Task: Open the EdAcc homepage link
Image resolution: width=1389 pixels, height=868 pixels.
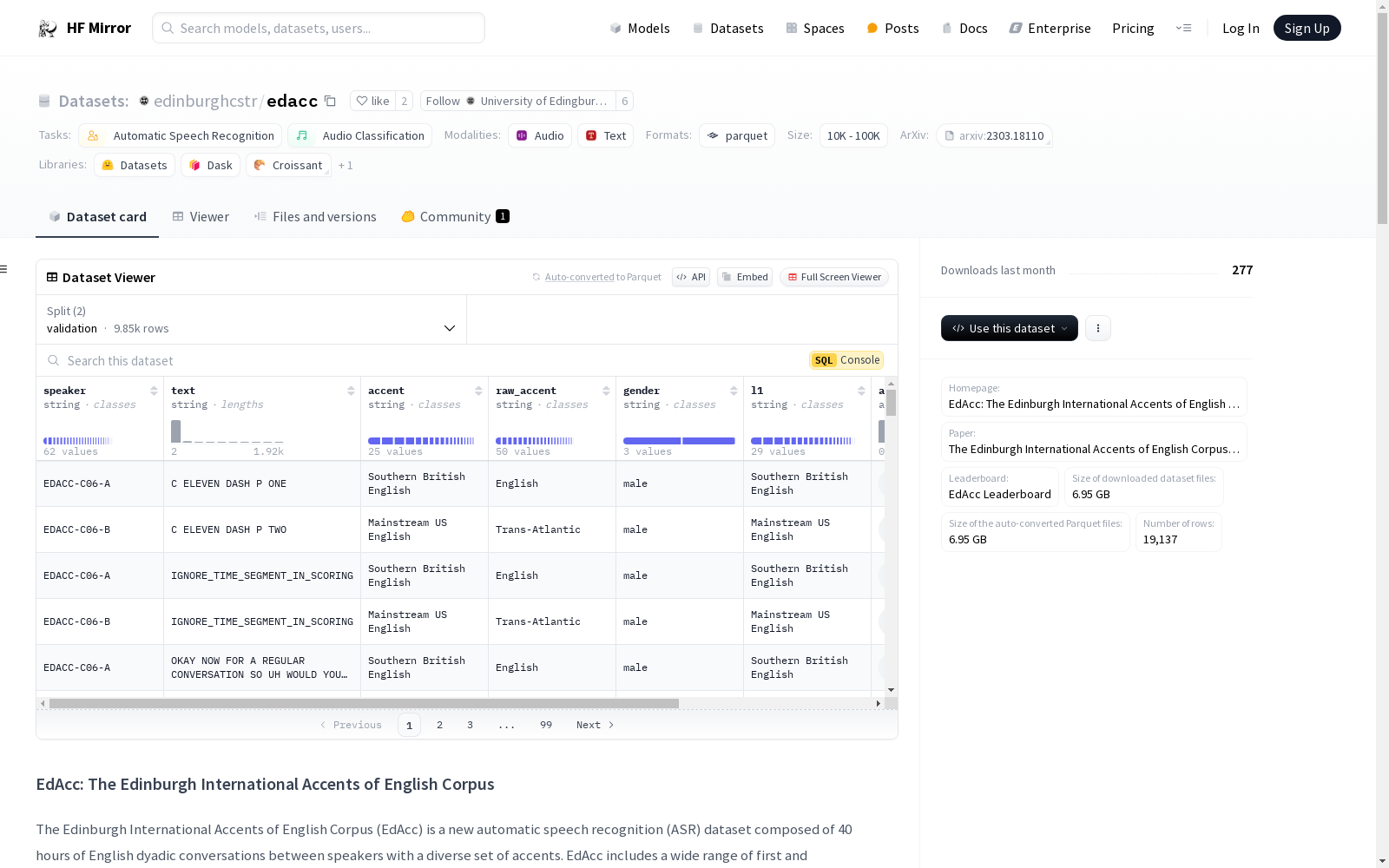Action: point(1094,397)
